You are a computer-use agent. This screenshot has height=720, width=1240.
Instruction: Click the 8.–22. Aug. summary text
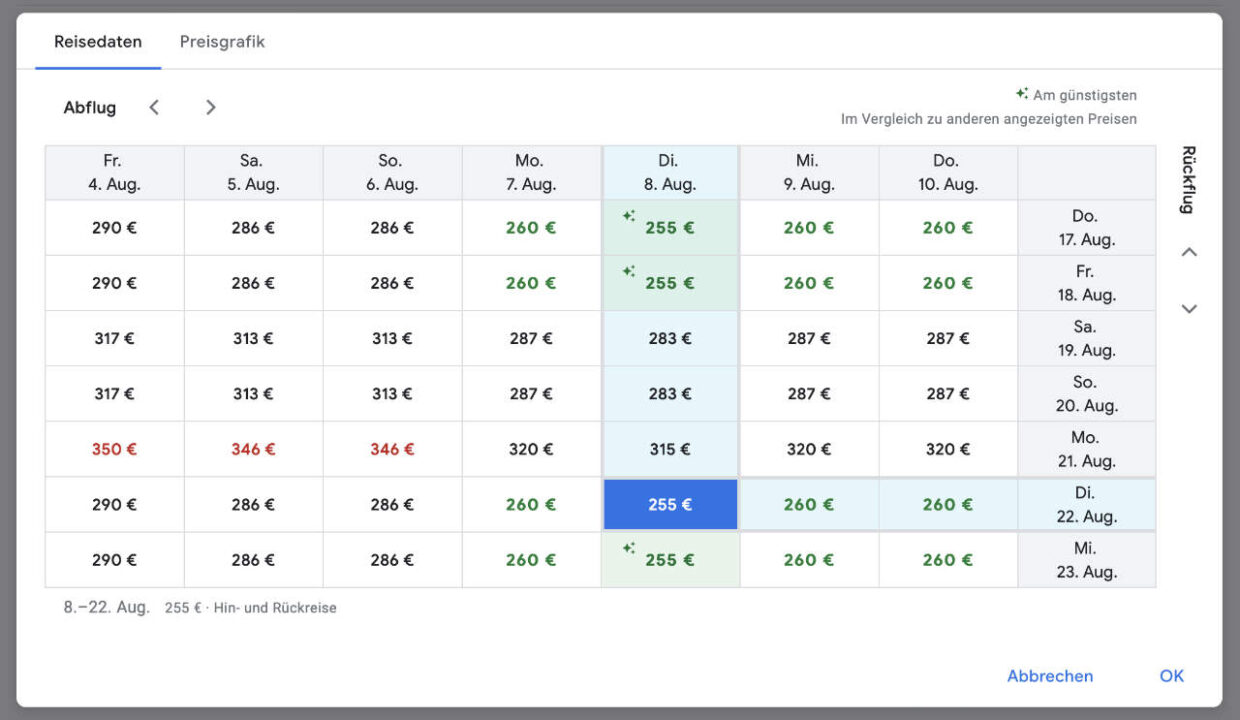tap(106, 606)
